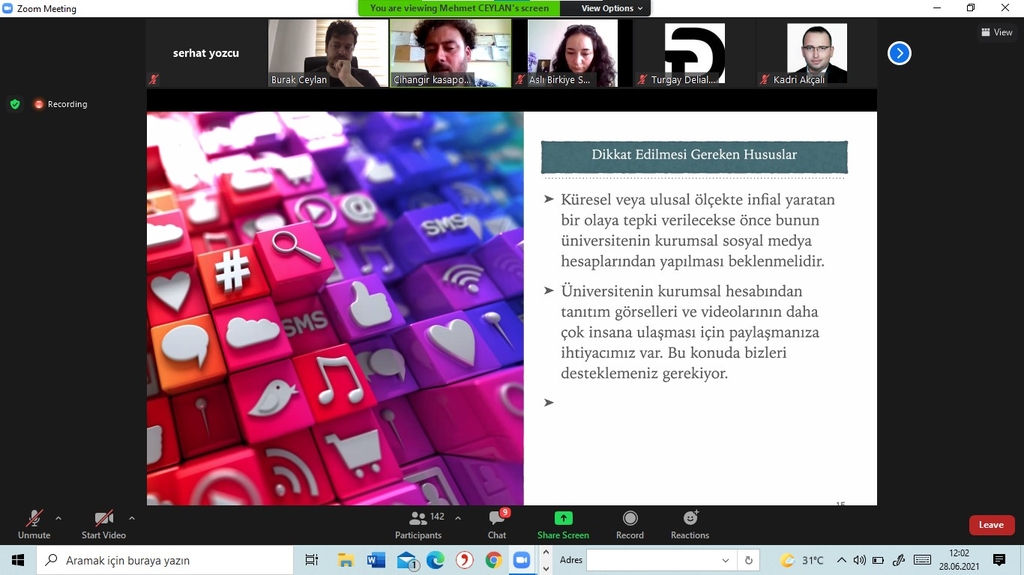Expand the Adres toolbar dropdown

(726, 560)
